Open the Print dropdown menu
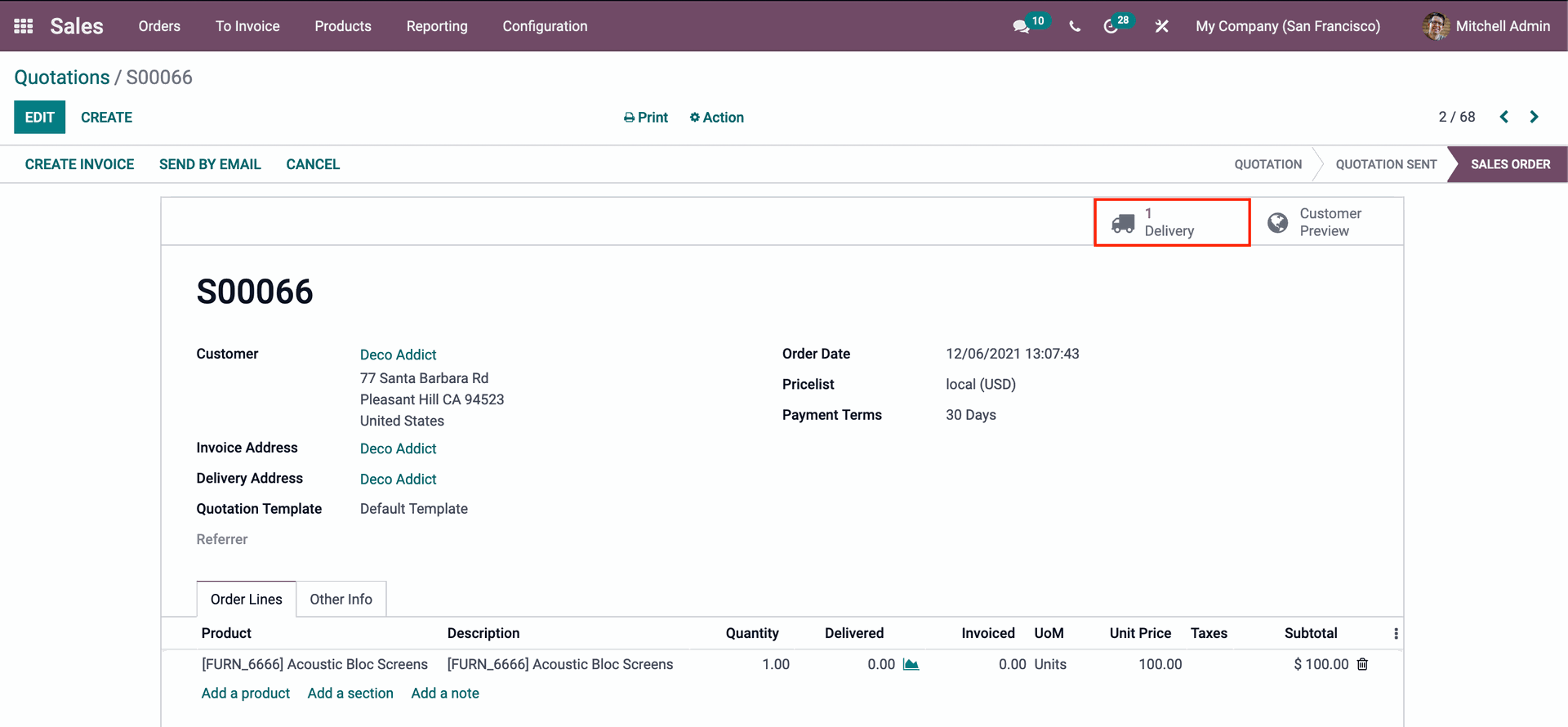Screen dimensions: 1568x727 coord(645,118)
